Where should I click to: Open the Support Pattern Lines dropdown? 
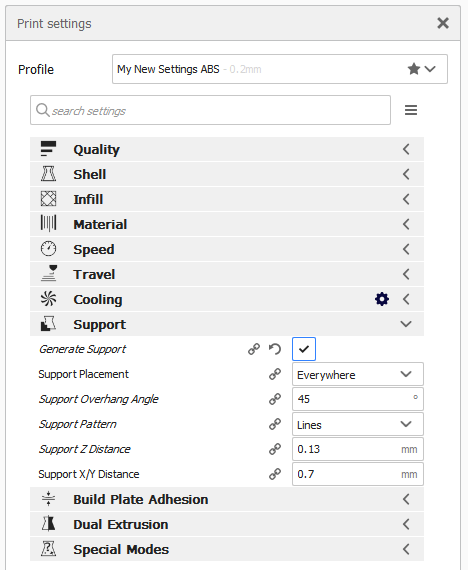pos(358,424)
